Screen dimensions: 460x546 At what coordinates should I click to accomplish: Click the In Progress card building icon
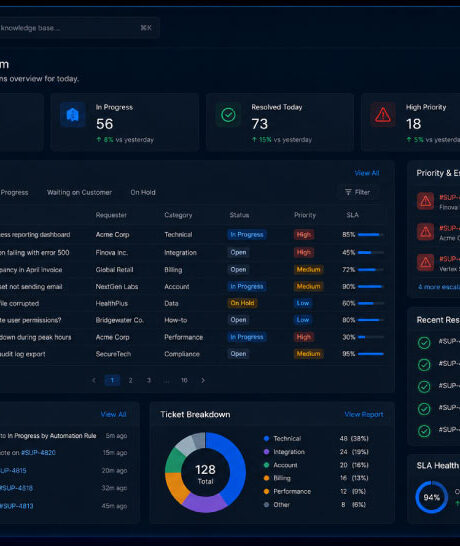[72, 115]
